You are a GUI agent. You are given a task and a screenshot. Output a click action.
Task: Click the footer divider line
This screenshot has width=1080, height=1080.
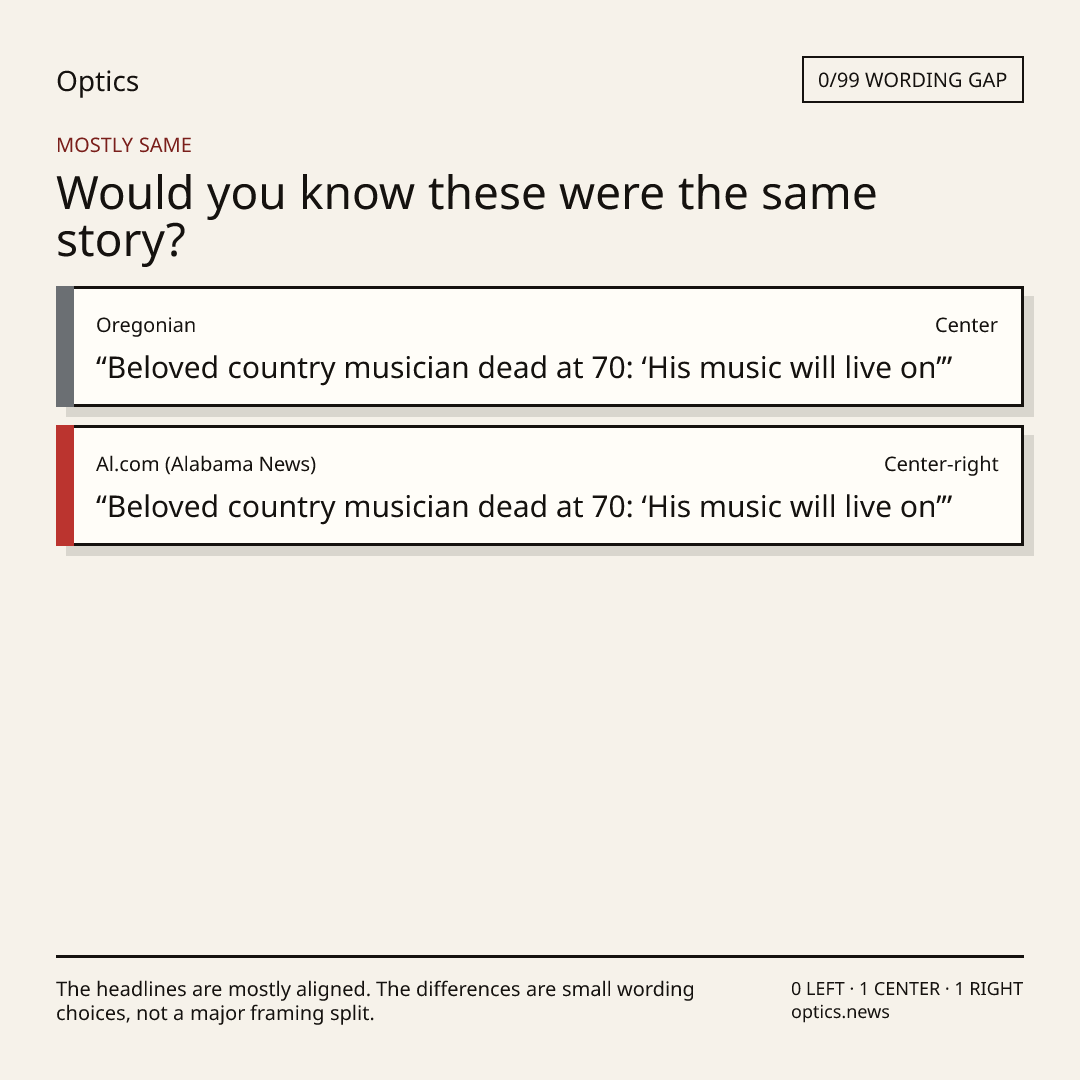pos(540,956)
